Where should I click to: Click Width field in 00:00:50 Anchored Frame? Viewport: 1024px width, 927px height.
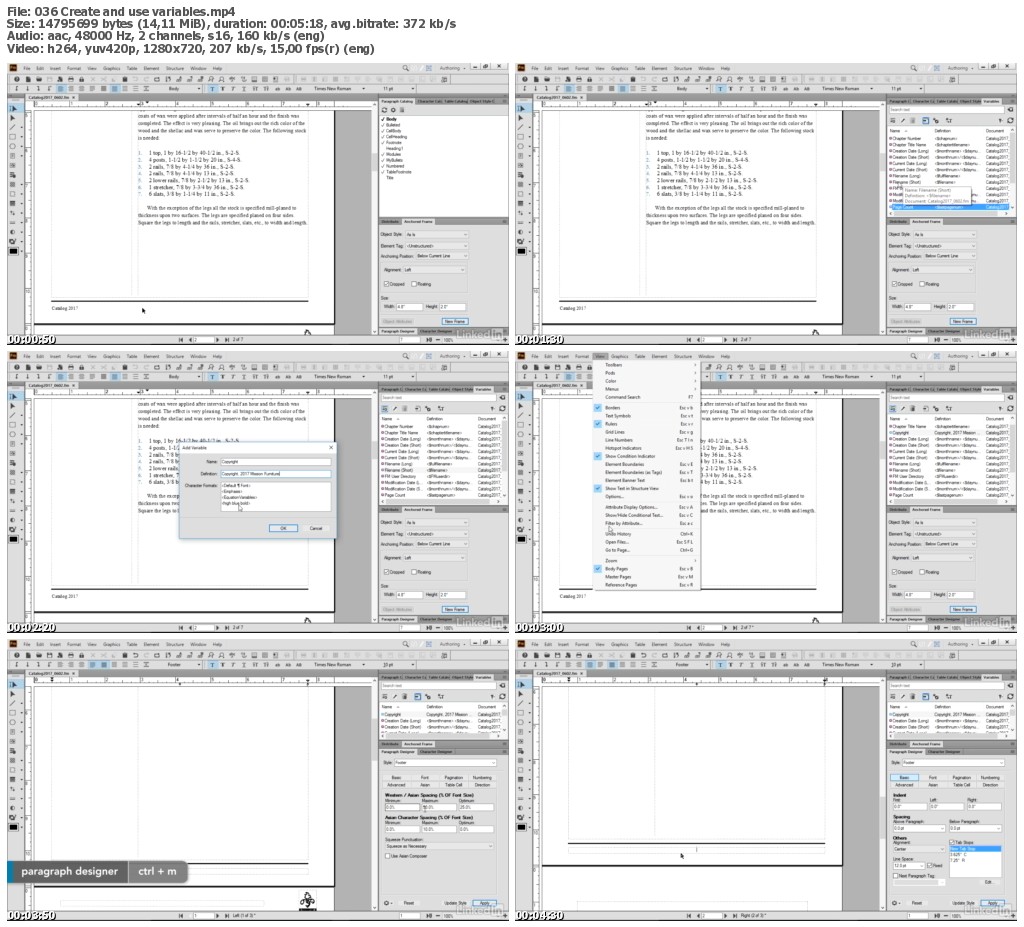pyautogui.click(x=409, y=306)
